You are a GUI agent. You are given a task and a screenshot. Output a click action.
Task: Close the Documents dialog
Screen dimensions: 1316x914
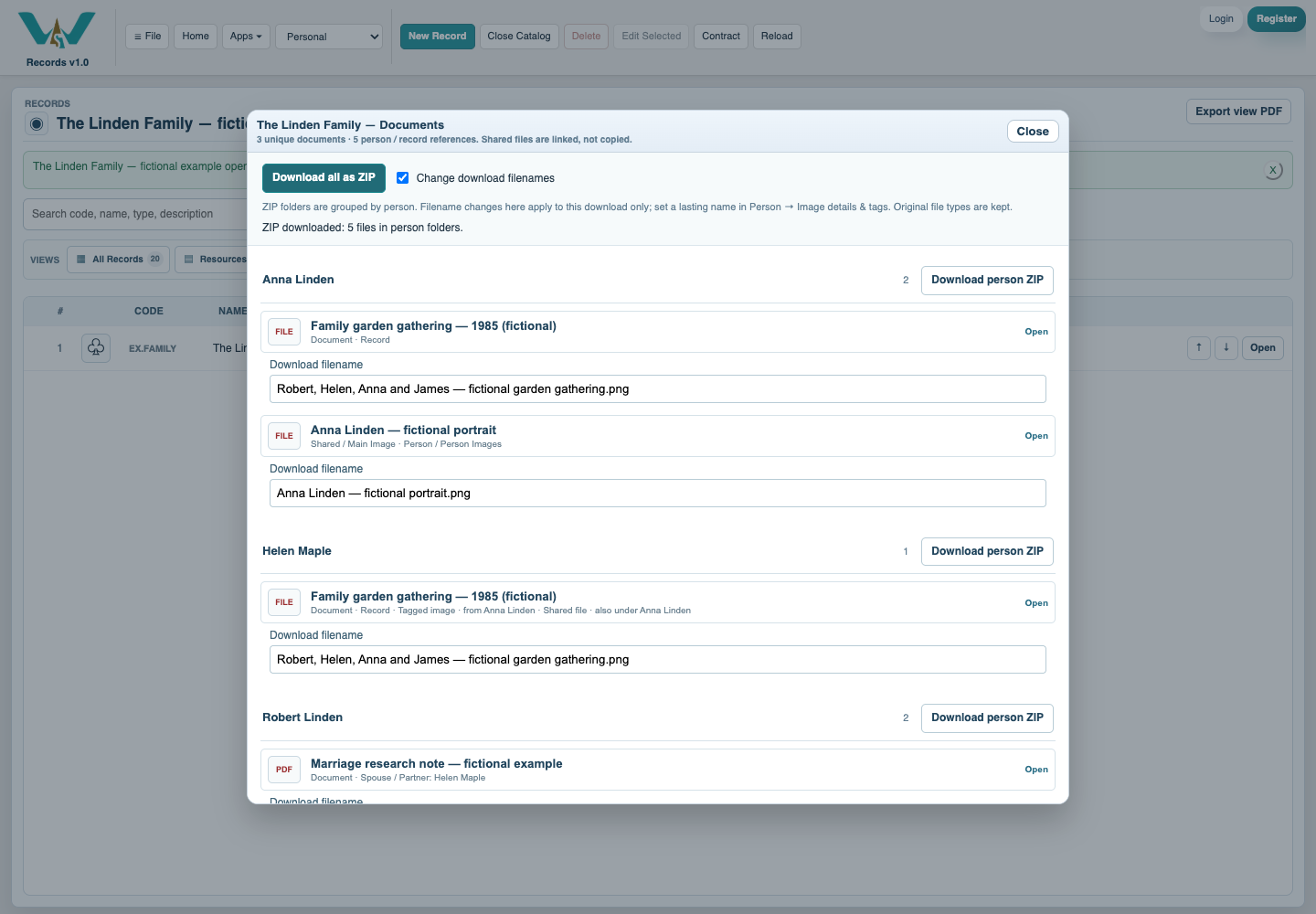[x=1033, y=132]
